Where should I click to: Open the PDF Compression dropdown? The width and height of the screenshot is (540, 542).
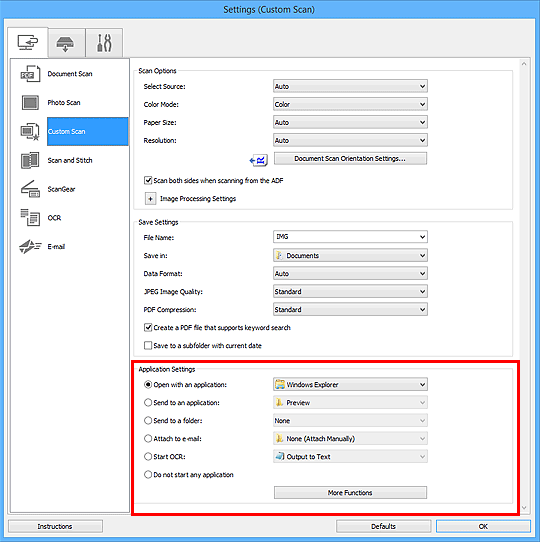point(350,309)
